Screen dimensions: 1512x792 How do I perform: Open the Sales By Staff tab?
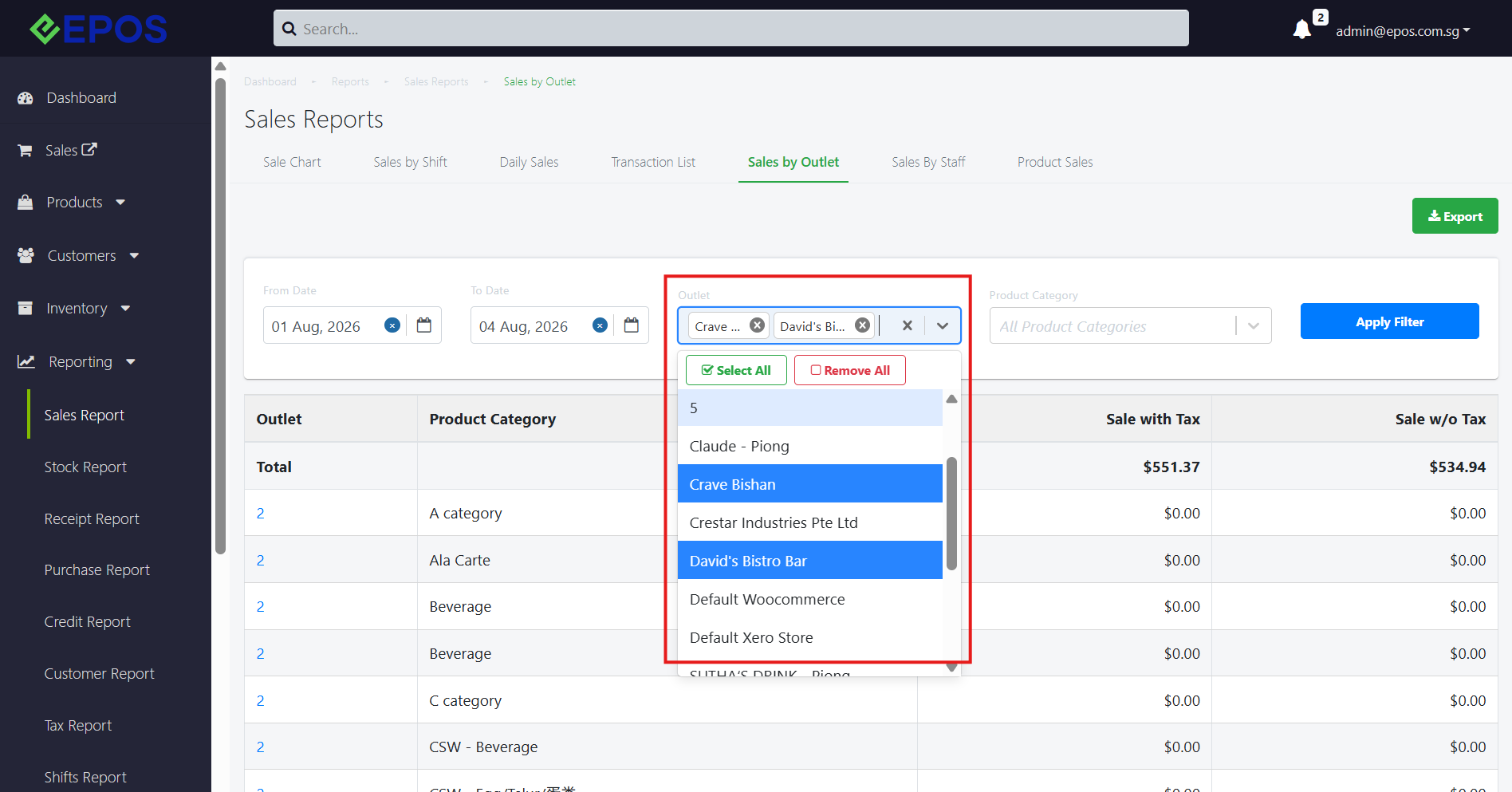(928, 162)
